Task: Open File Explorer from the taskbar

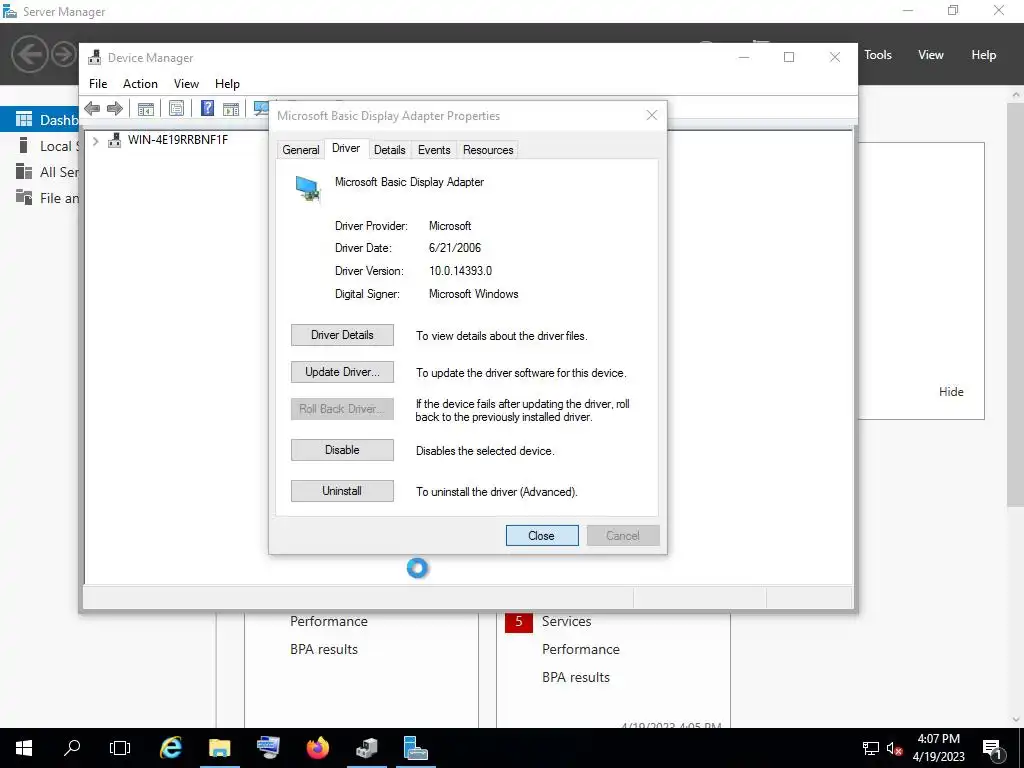Action: tap(220, 748)
